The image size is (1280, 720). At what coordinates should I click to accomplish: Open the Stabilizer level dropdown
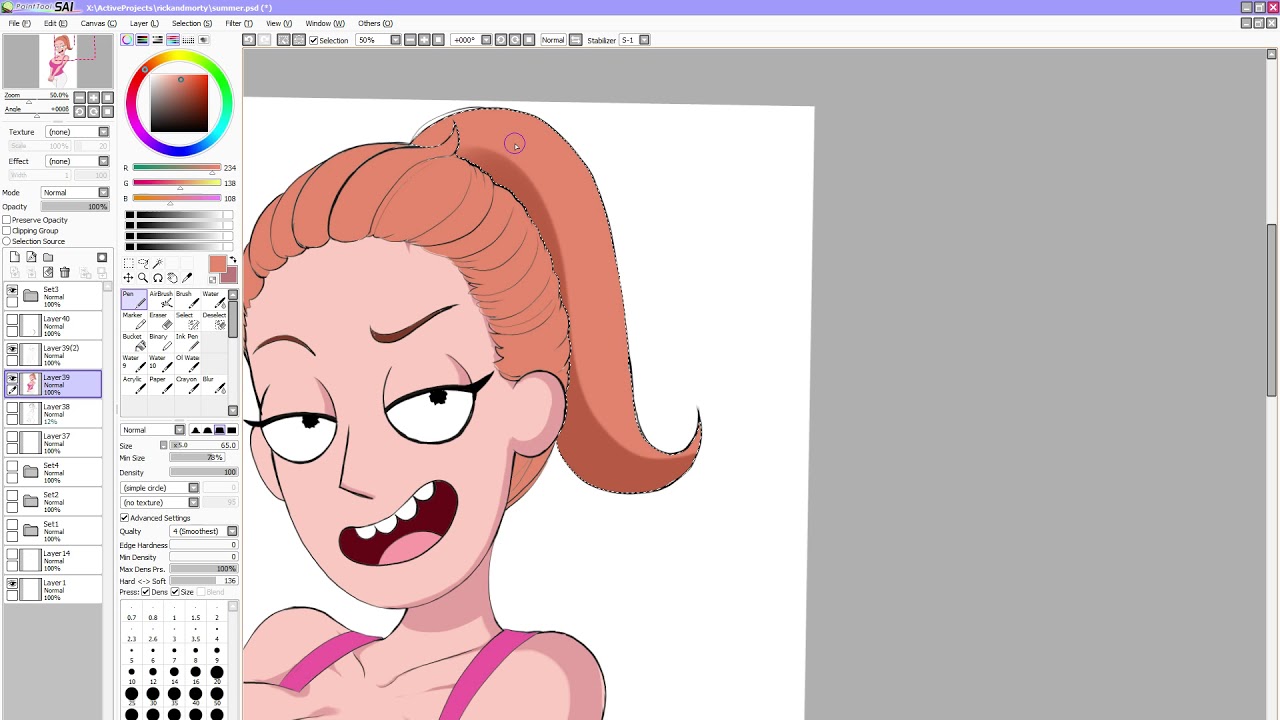tap(634, 40)
